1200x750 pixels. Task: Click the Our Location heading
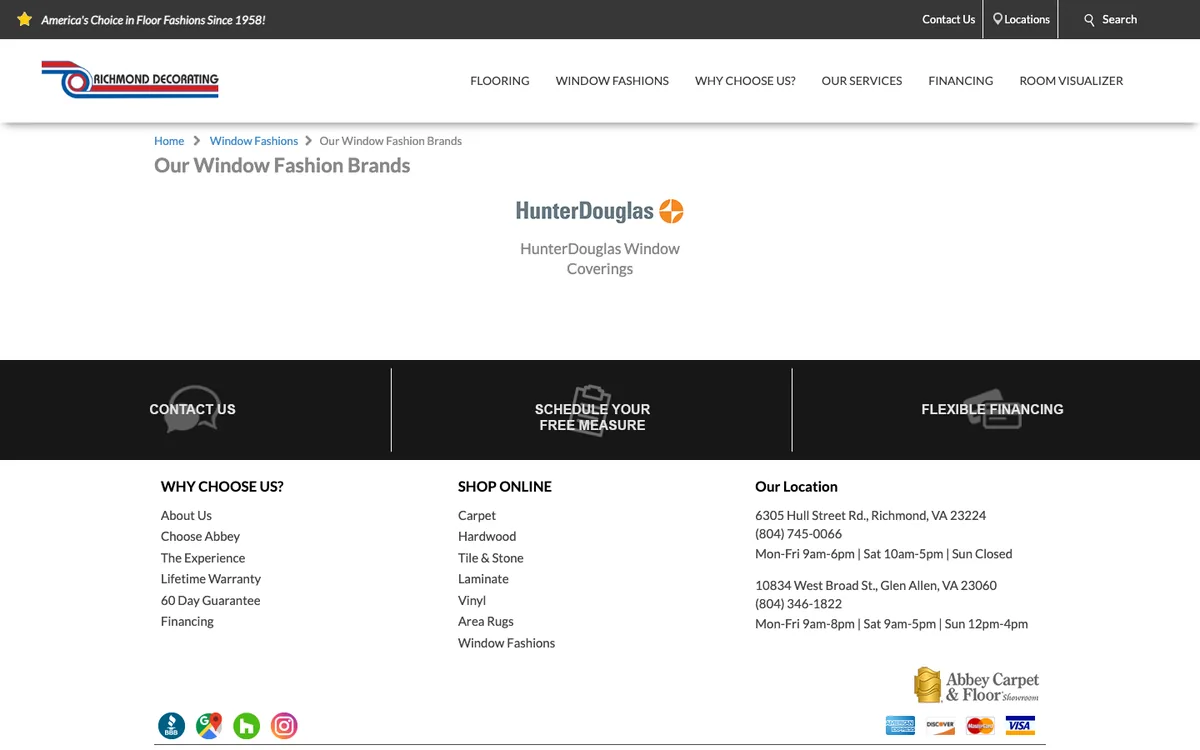tap(796, 487)
